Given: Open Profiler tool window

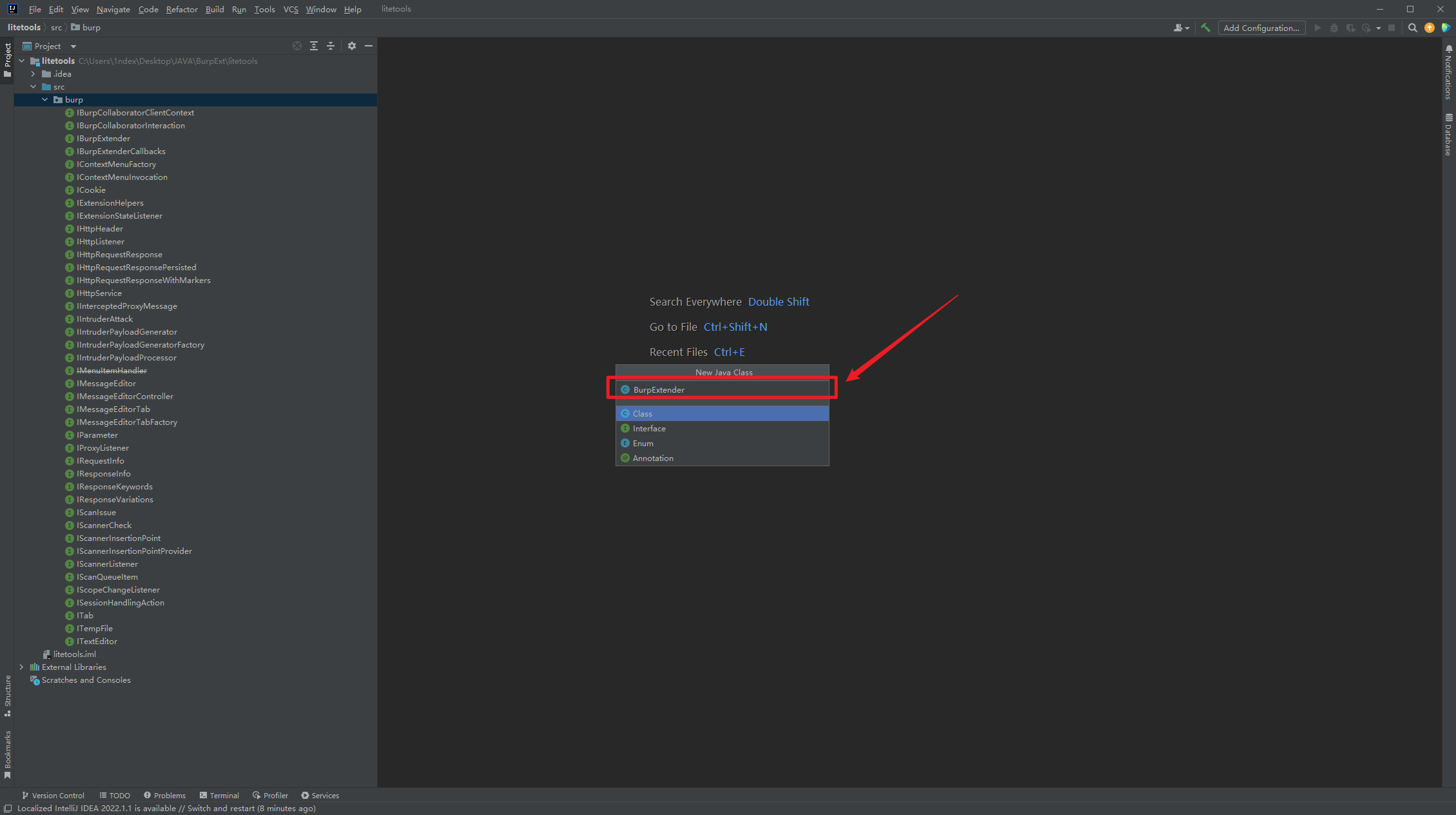Looking at the screenshot, I should point(270,795).
